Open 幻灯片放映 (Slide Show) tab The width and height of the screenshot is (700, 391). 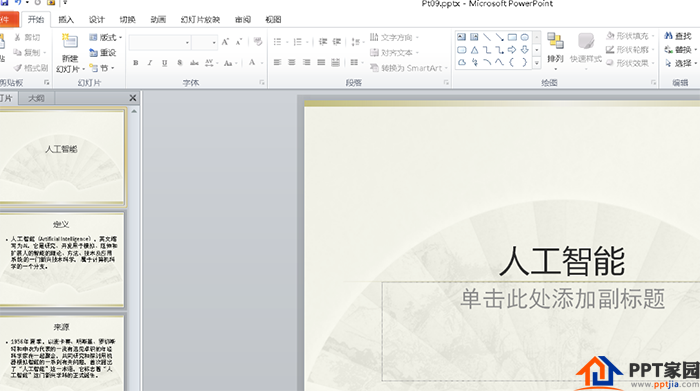click(x=200, y=20)
